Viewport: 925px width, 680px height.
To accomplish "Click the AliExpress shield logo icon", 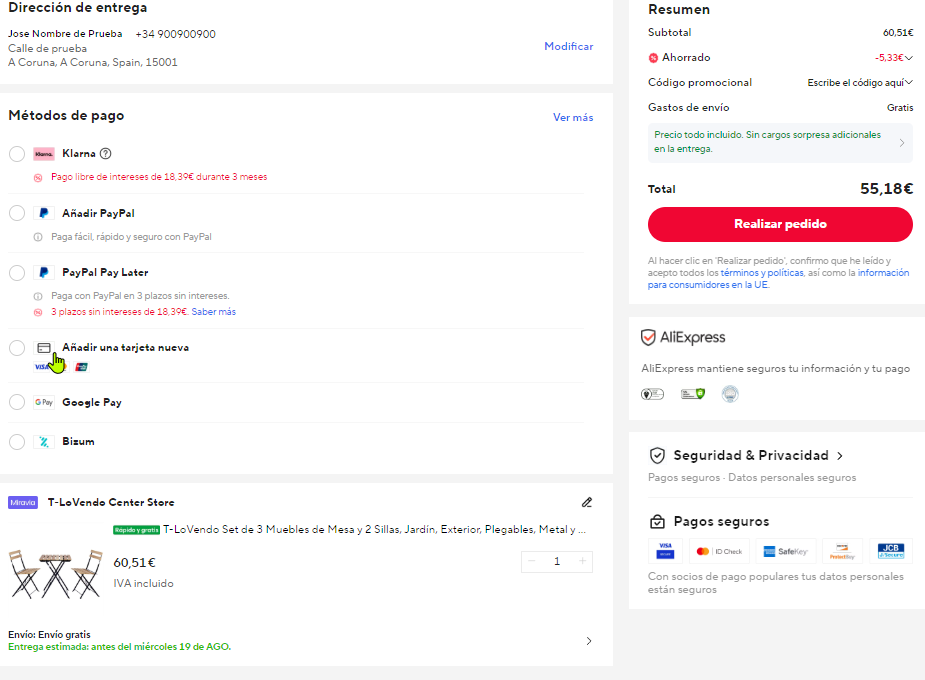I will tap(648, 337).
